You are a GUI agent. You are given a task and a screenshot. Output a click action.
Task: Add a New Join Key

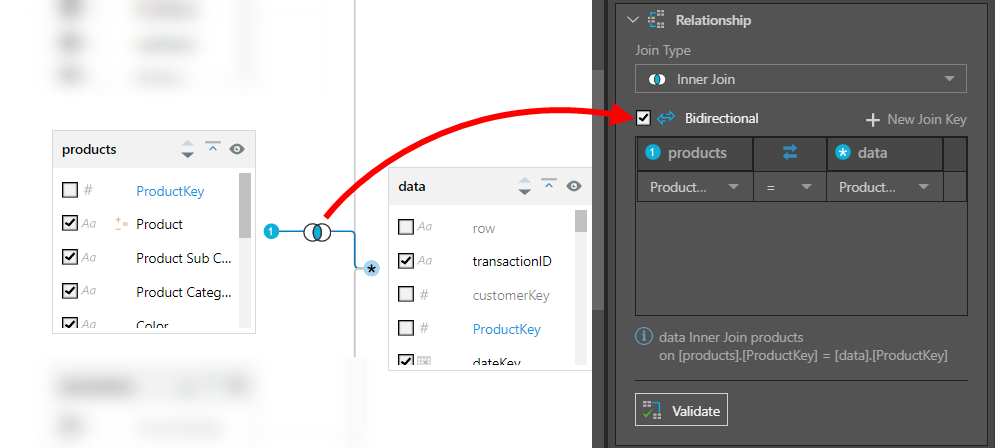[916, 119]
